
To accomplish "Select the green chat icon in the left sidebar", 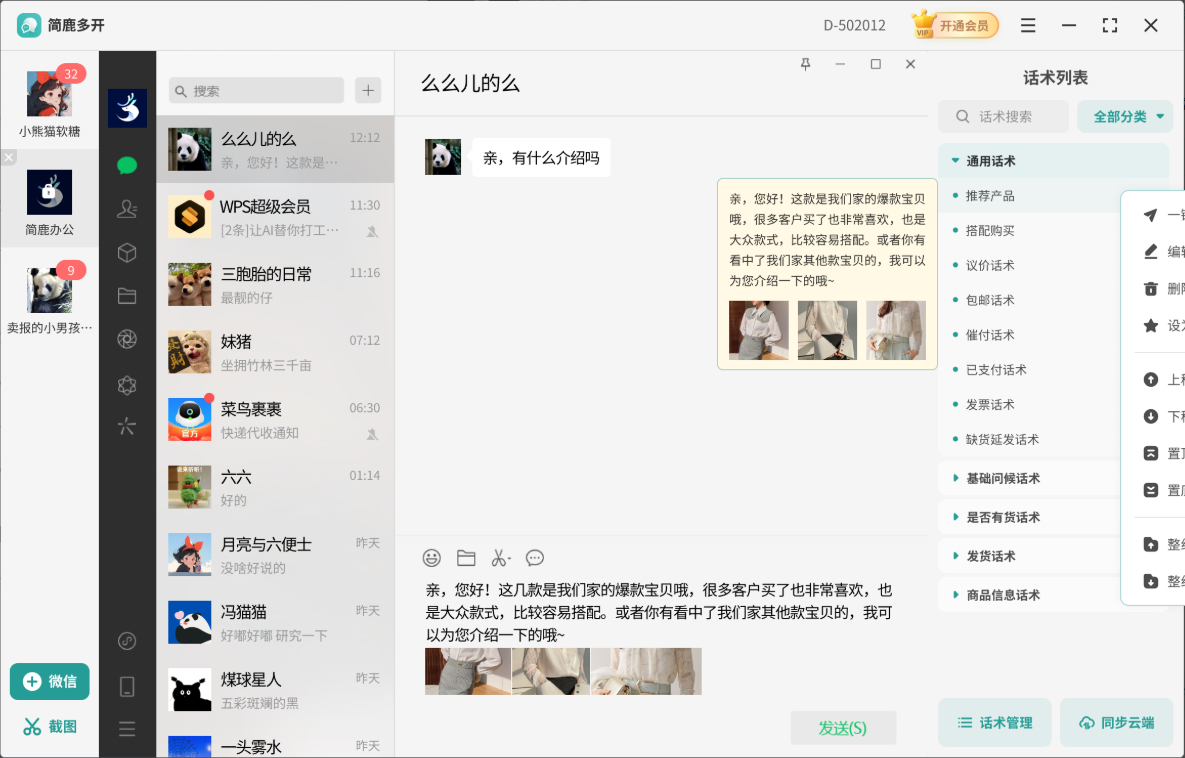I will click(x=127, y=164).
